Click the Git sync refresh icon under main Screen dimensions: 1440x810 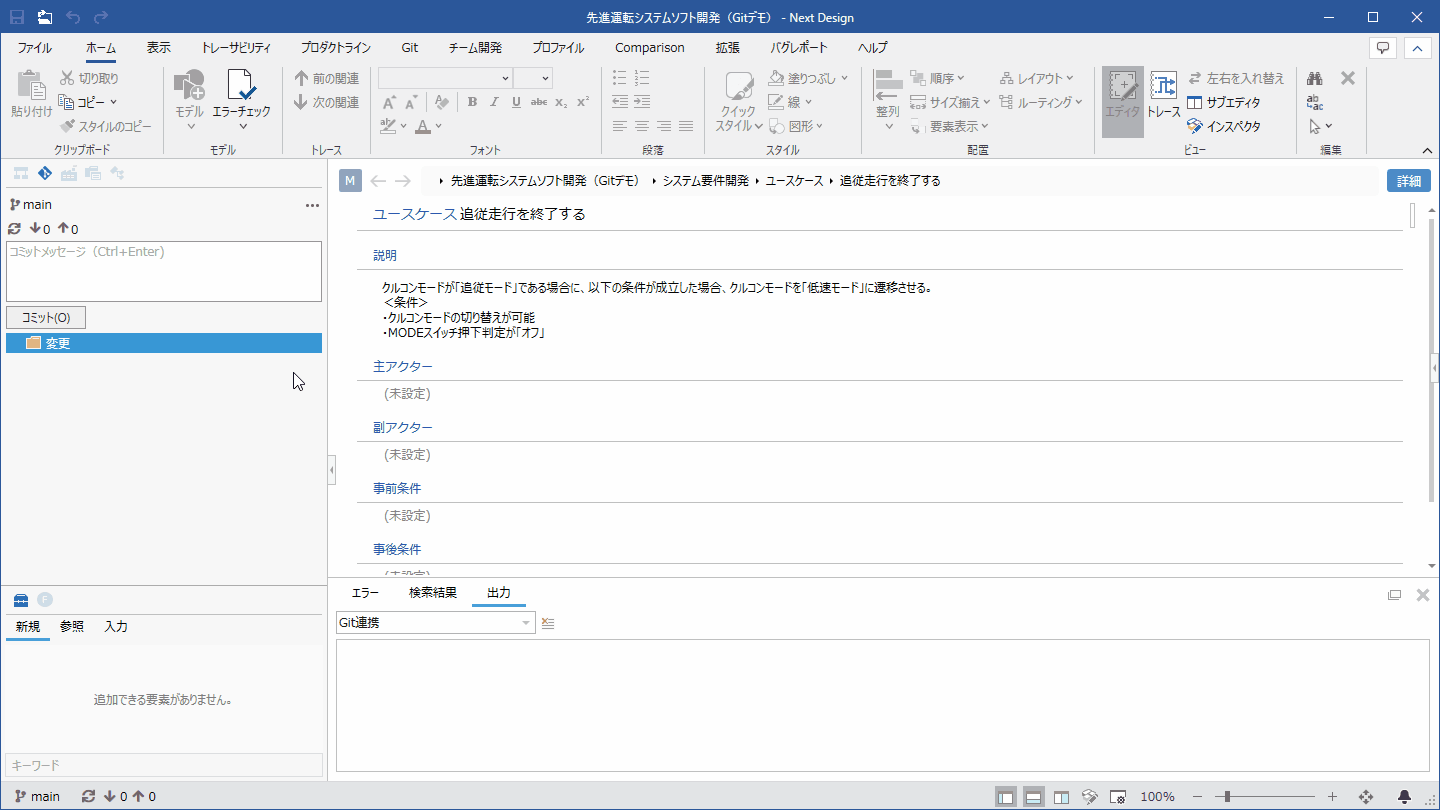click(14, 229)
